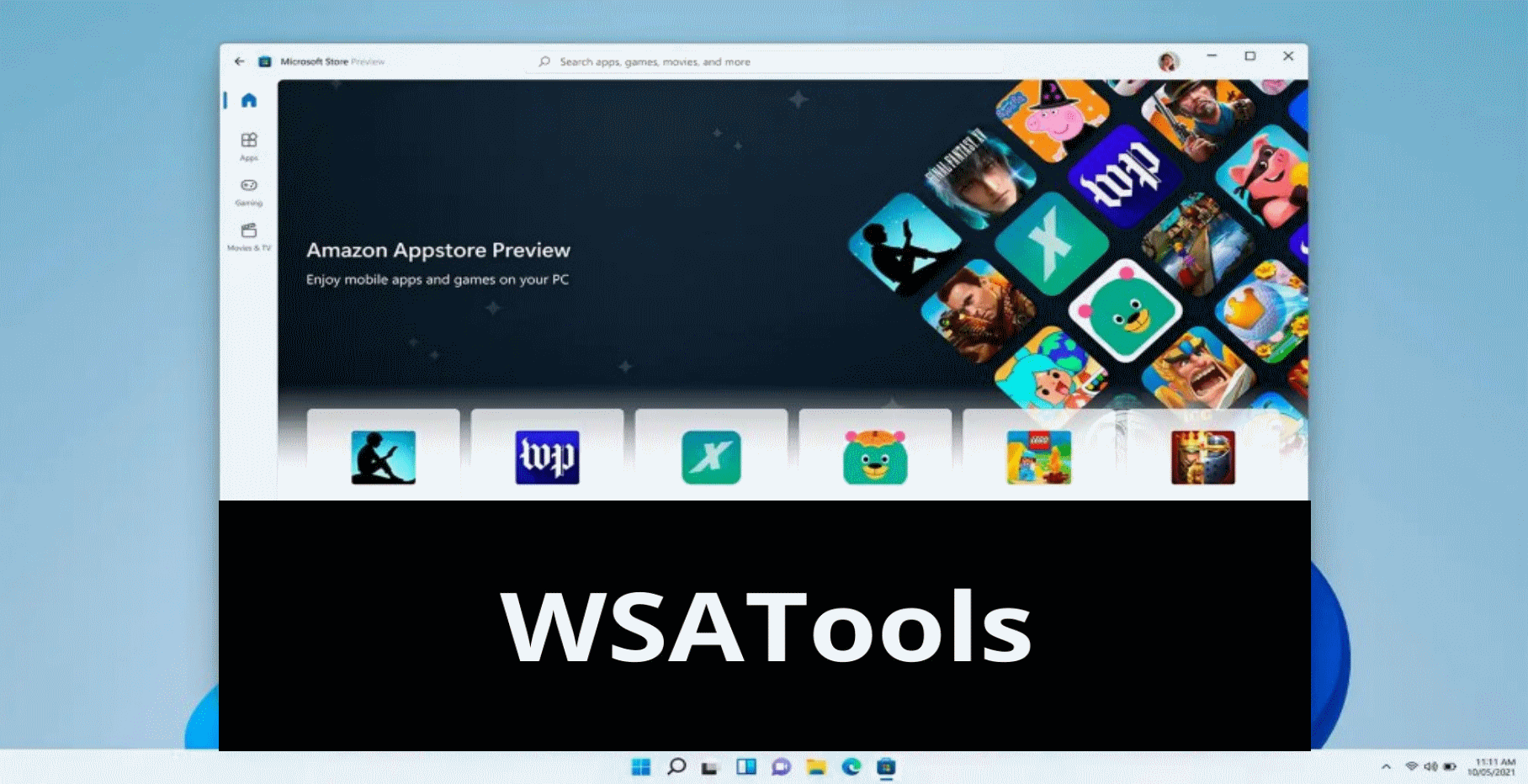Viewport: 1528px width, 784px height.
Task: Open Task View on the taskbar
Action: click(710, 767)
